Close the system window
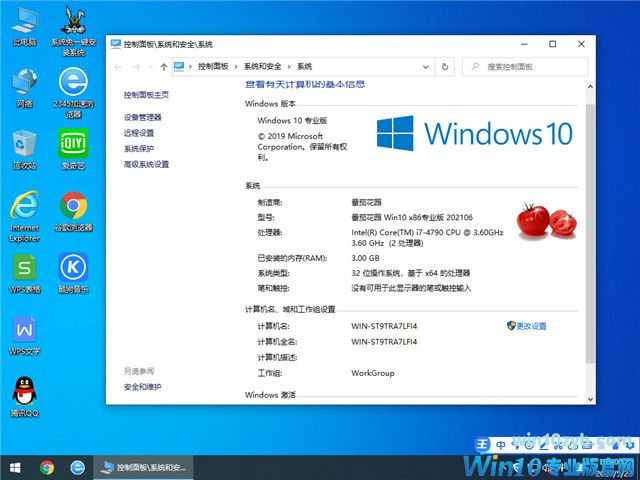The width and height of the screenshot is (640, 480). pyautogui.click(x=581, y=44)
